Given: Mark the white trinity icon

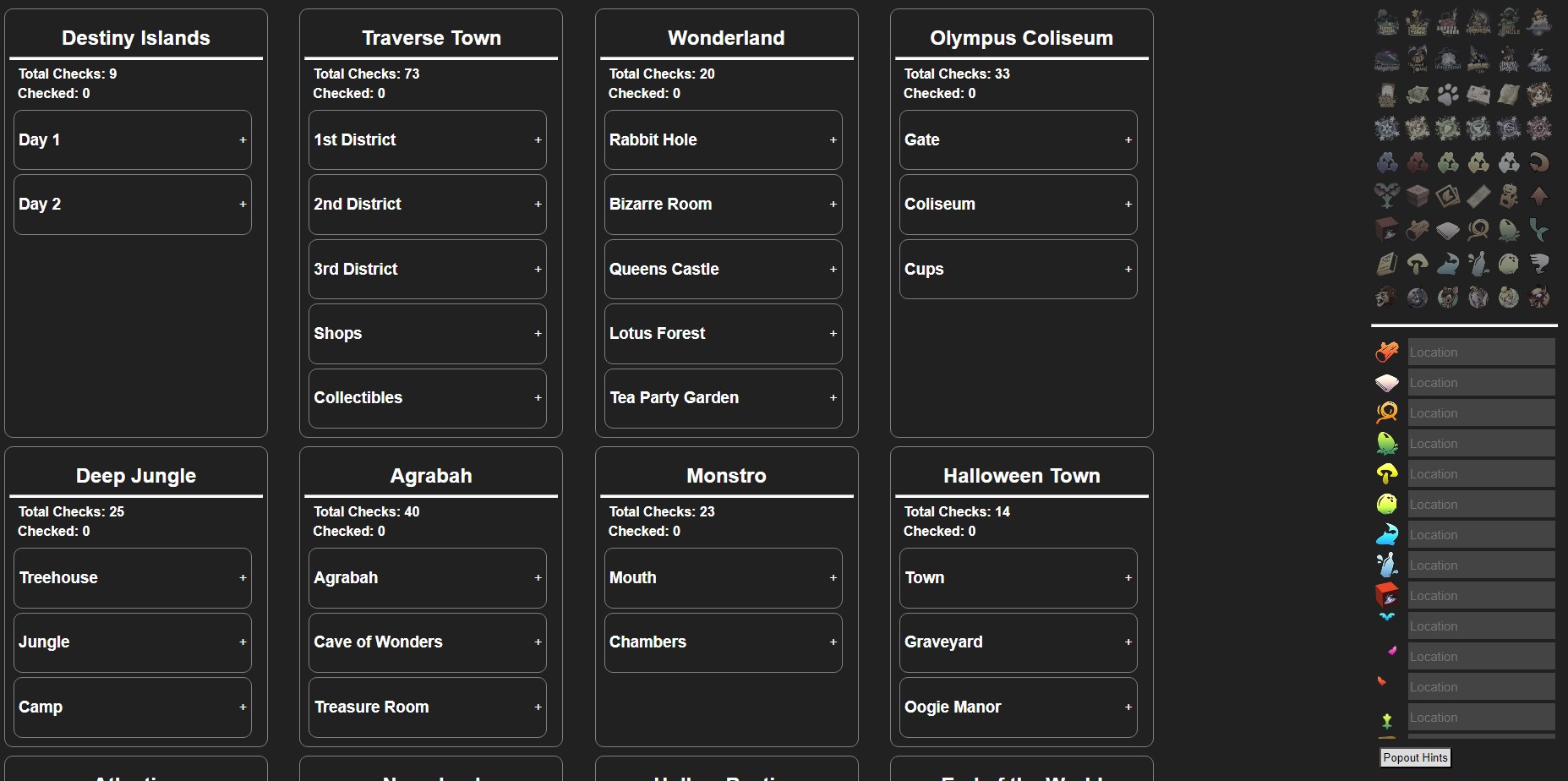Looking at the screenshot, I should point(1509,162).
